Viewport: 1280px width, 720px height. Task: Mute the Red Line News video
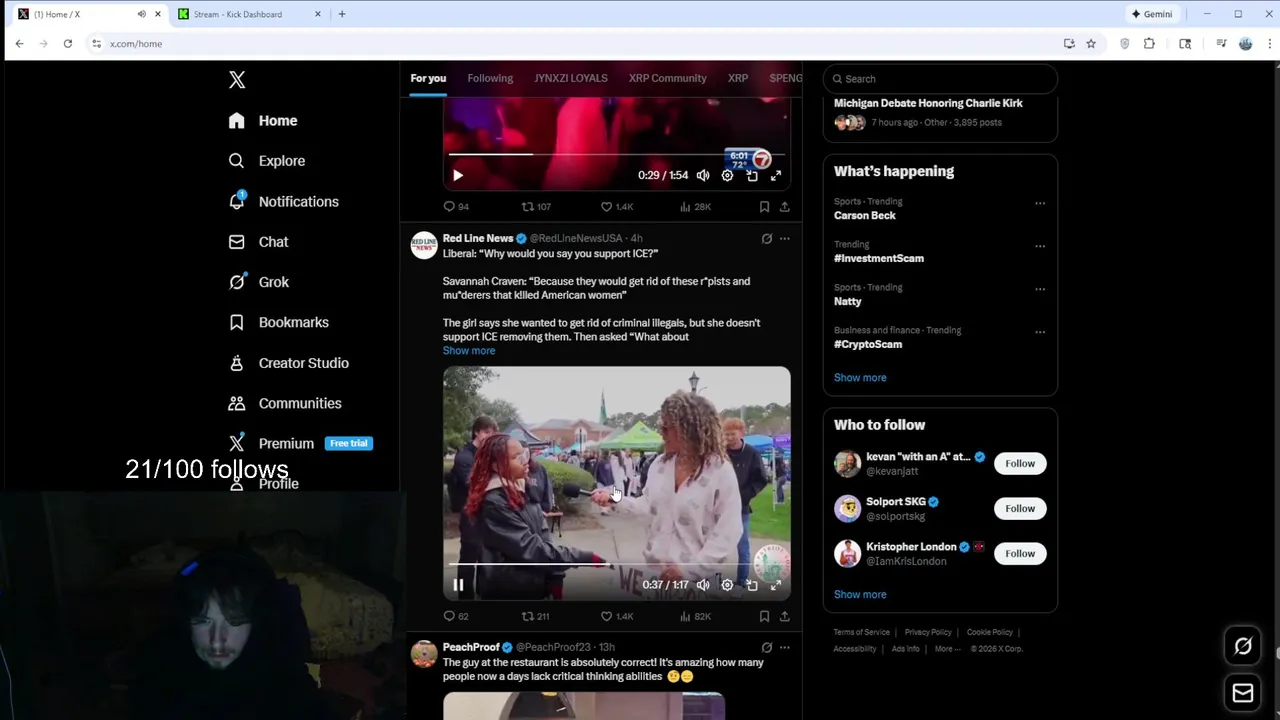coord(703,585)
